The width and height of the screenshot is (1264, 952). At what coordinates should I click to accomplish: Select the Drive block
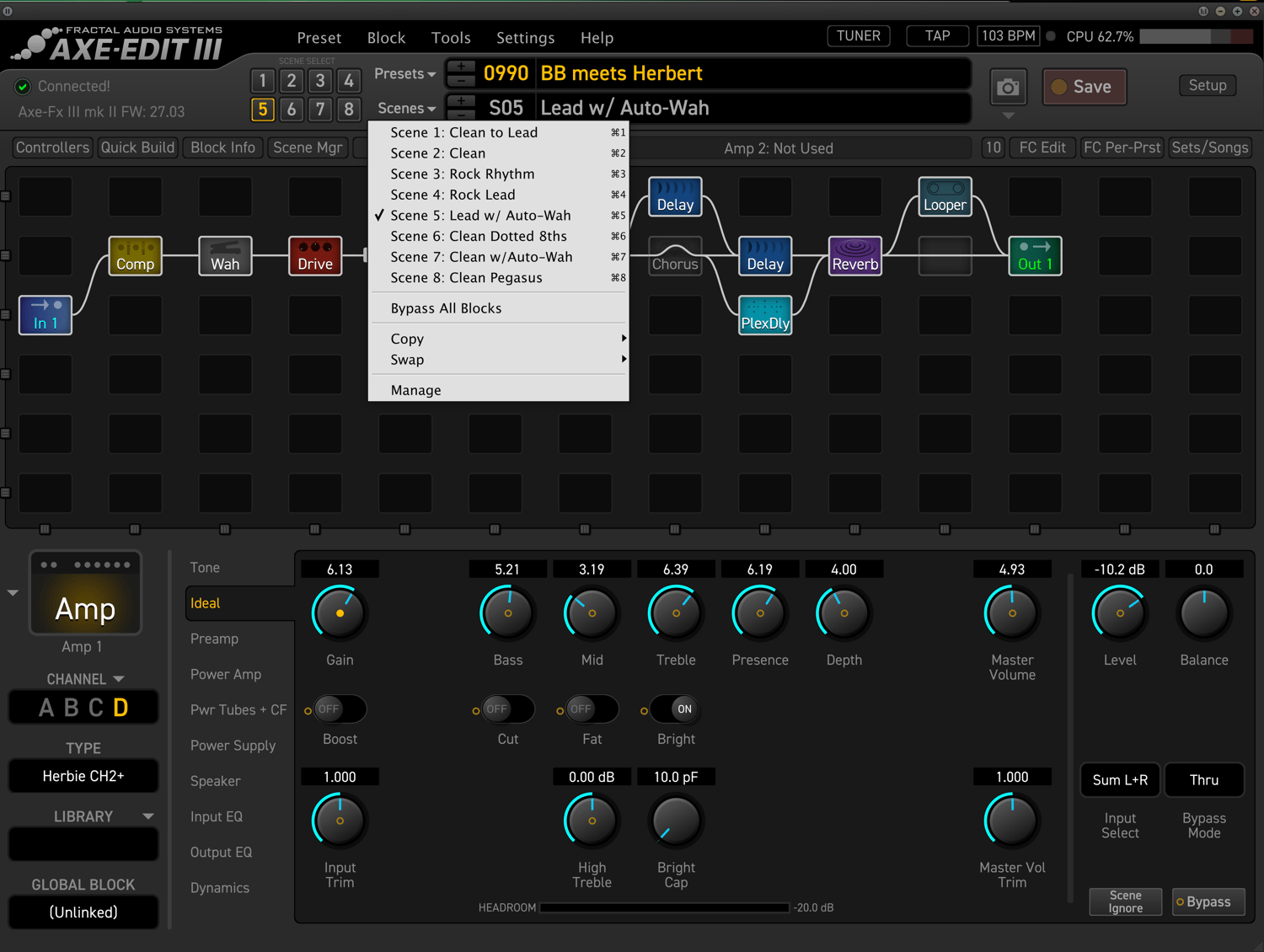tap(315, 255)
